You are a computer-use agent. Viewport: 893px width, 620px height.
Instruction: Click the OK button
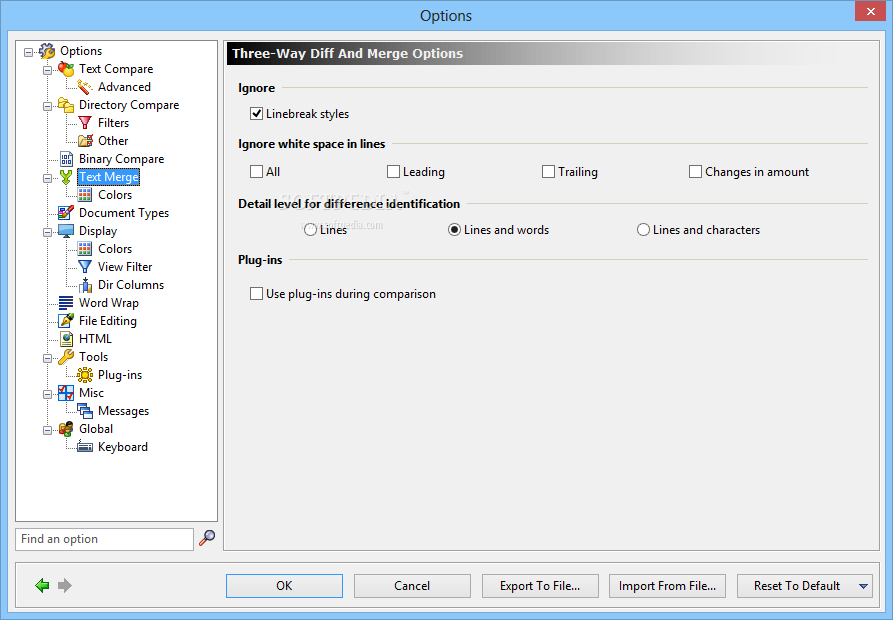tap(284, 586)
